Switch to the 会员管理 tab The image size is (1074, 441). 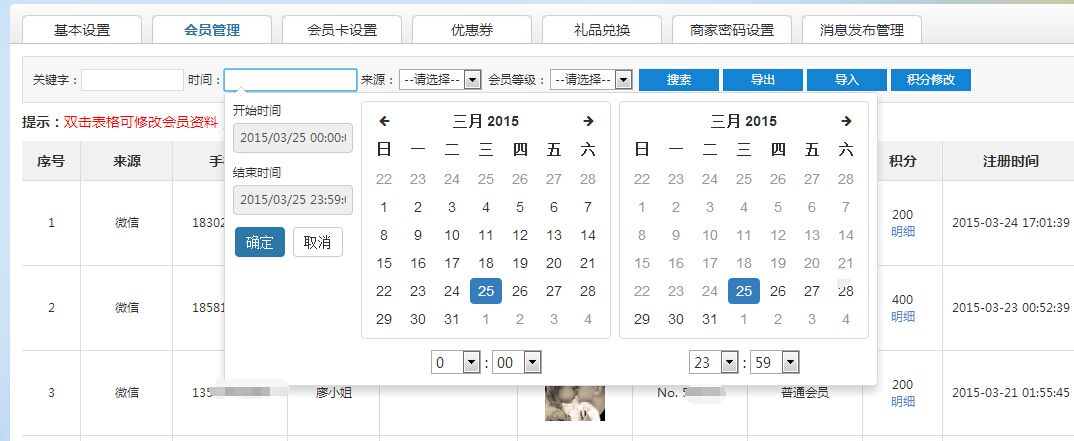212,30
